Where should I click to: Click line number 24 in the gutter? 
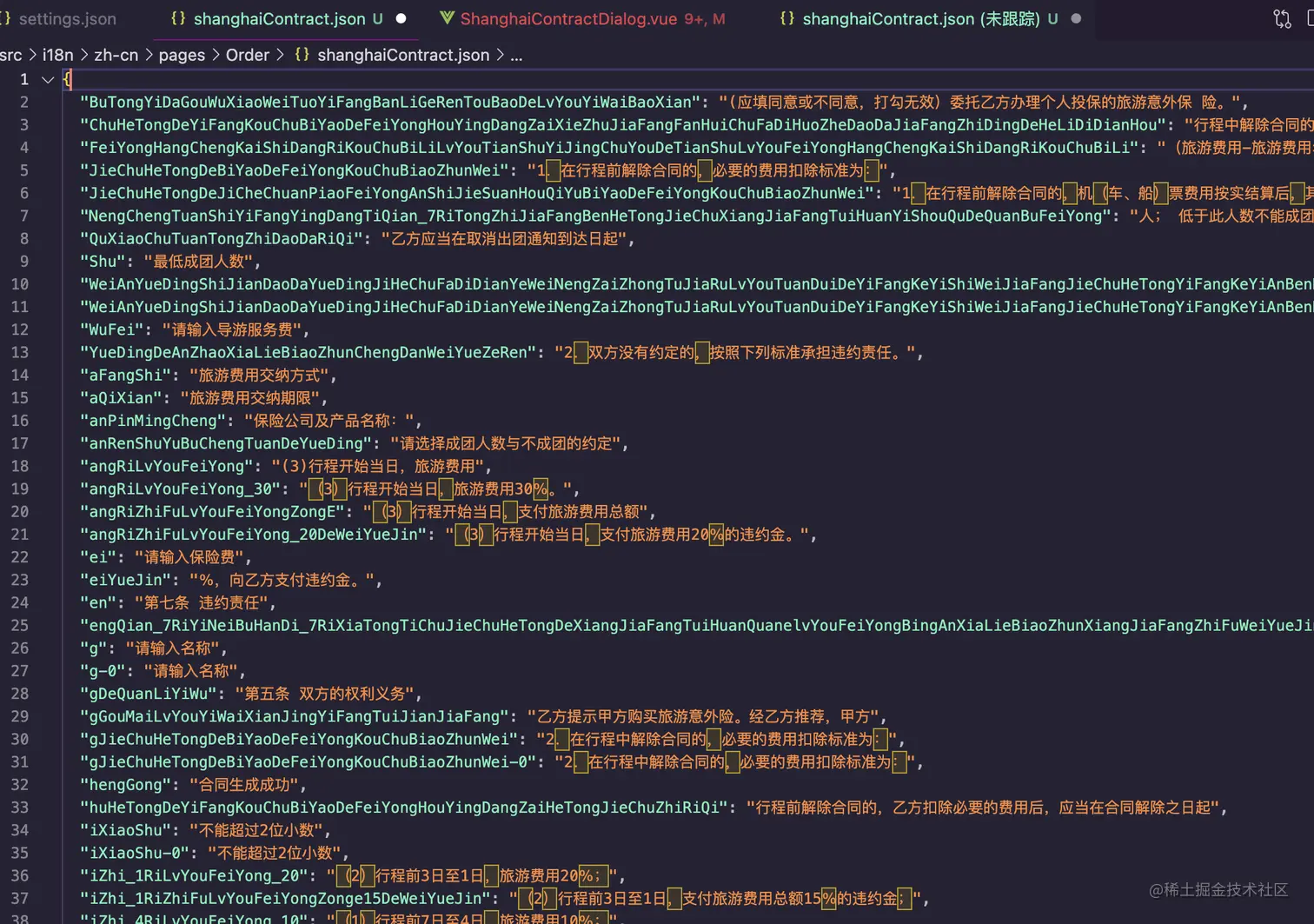[20, 602]
